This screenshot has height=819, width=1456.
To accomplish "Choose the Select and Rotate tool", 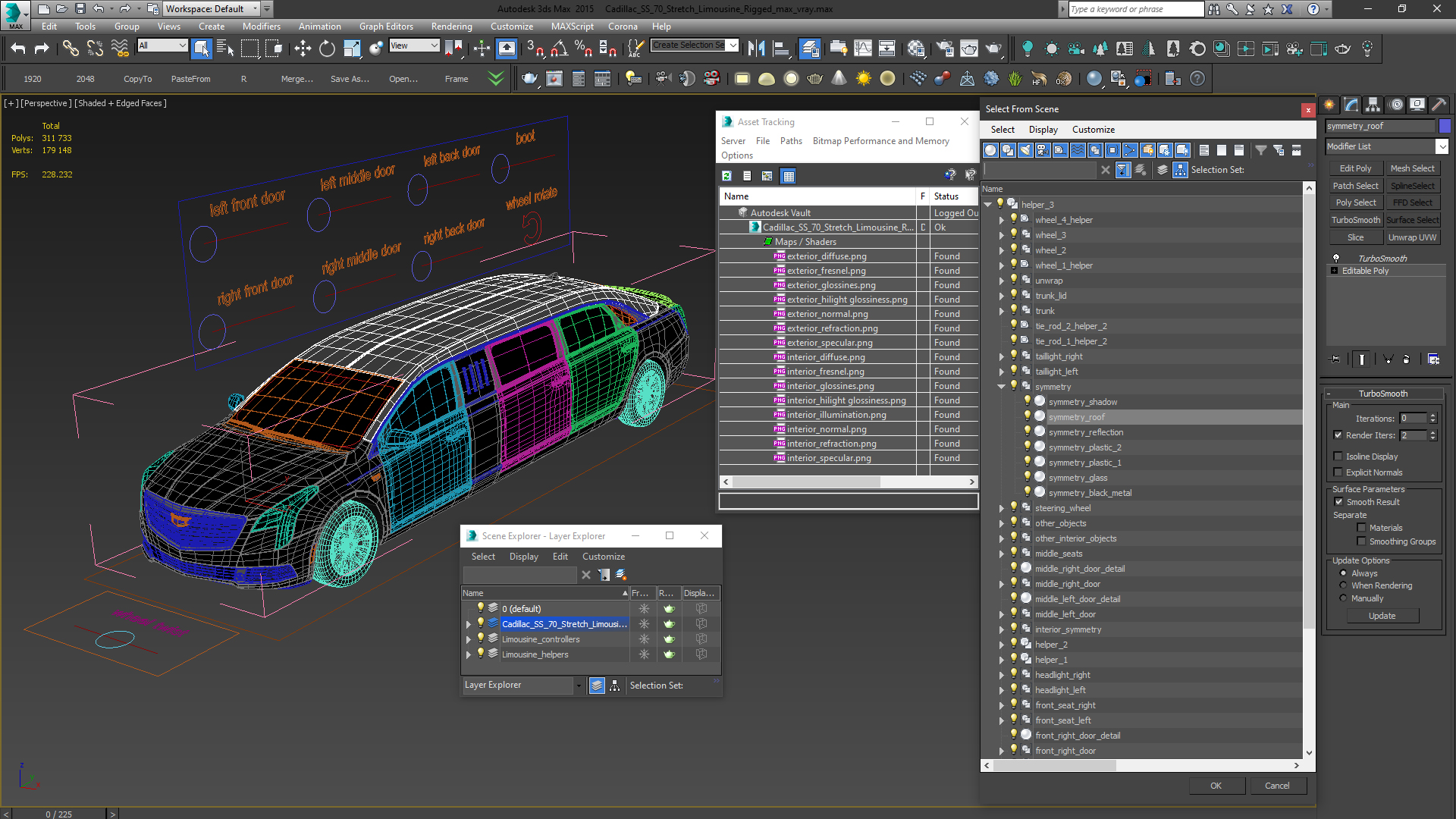I will click(327, 49).
